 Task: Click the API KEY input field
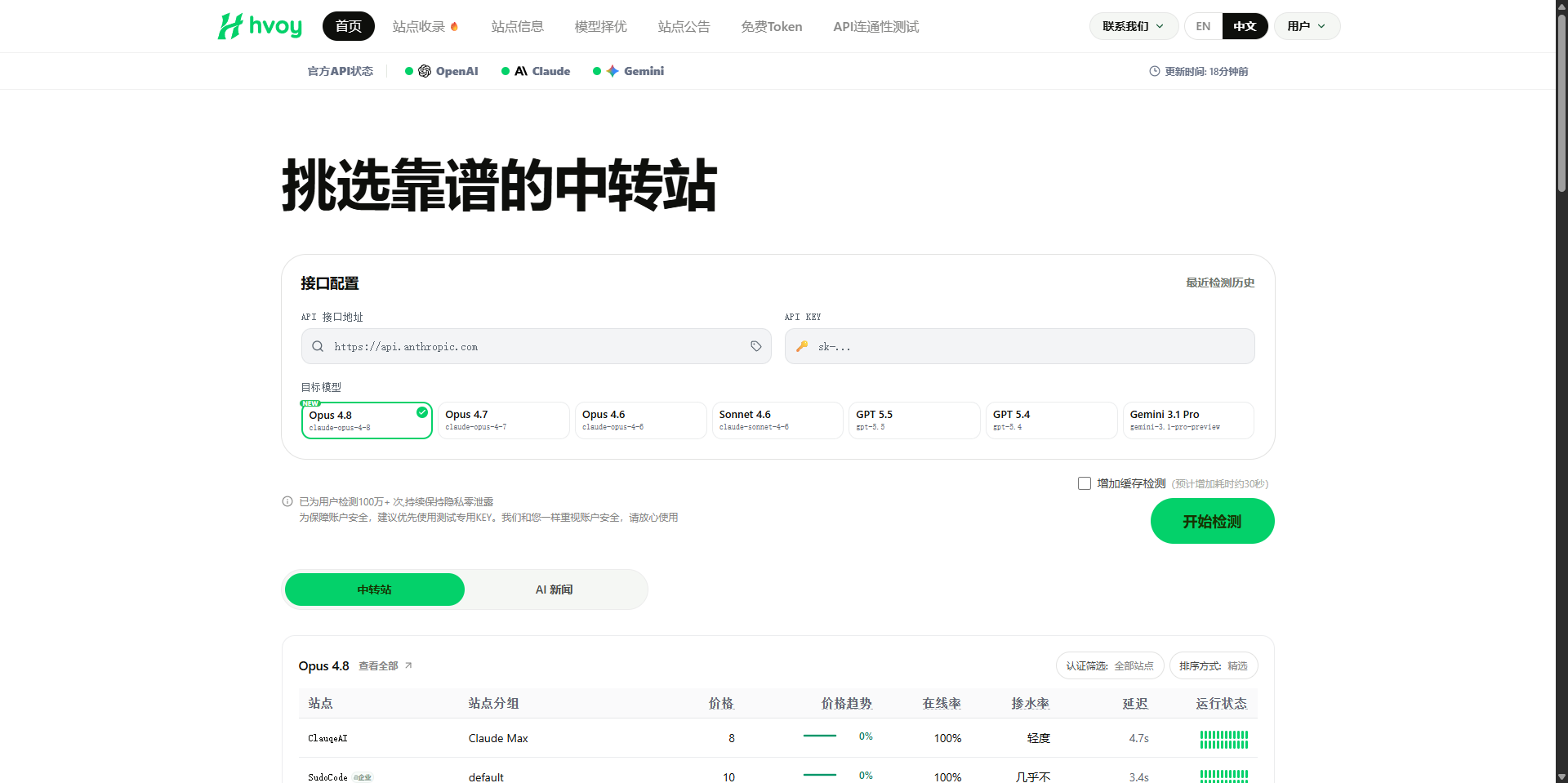click(x=1020, y=346)
